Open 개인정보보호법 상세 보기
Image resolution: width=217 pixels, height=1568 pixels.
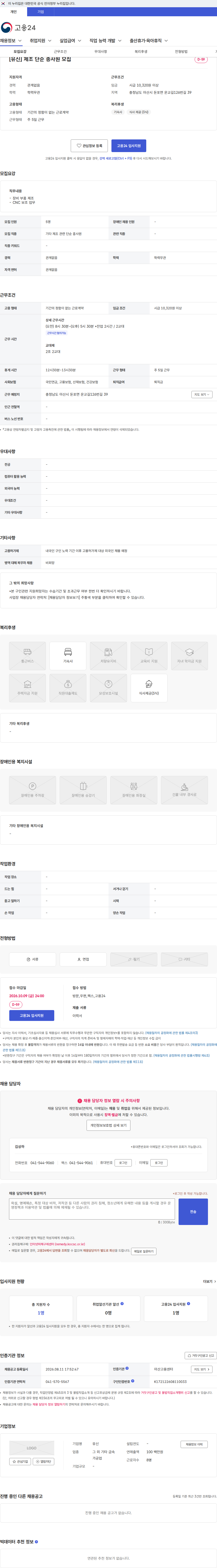108,1126
